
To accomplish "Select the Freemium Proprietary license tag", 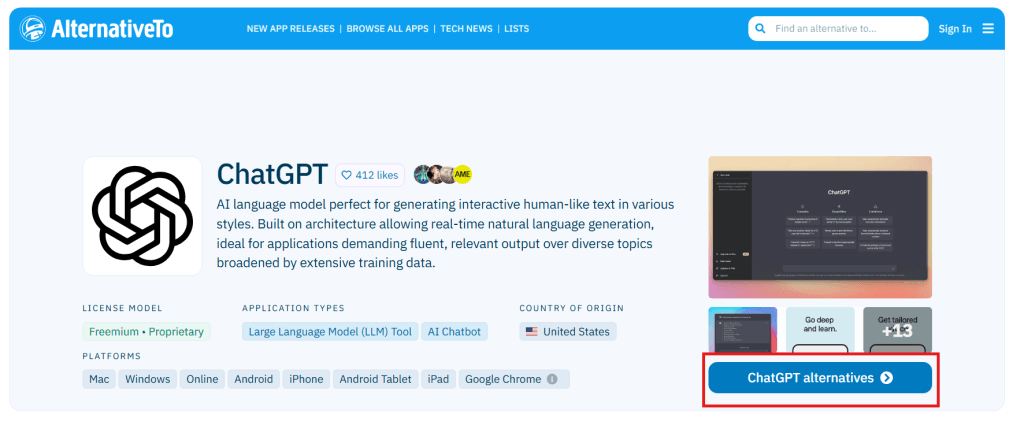I will [146, 331].
